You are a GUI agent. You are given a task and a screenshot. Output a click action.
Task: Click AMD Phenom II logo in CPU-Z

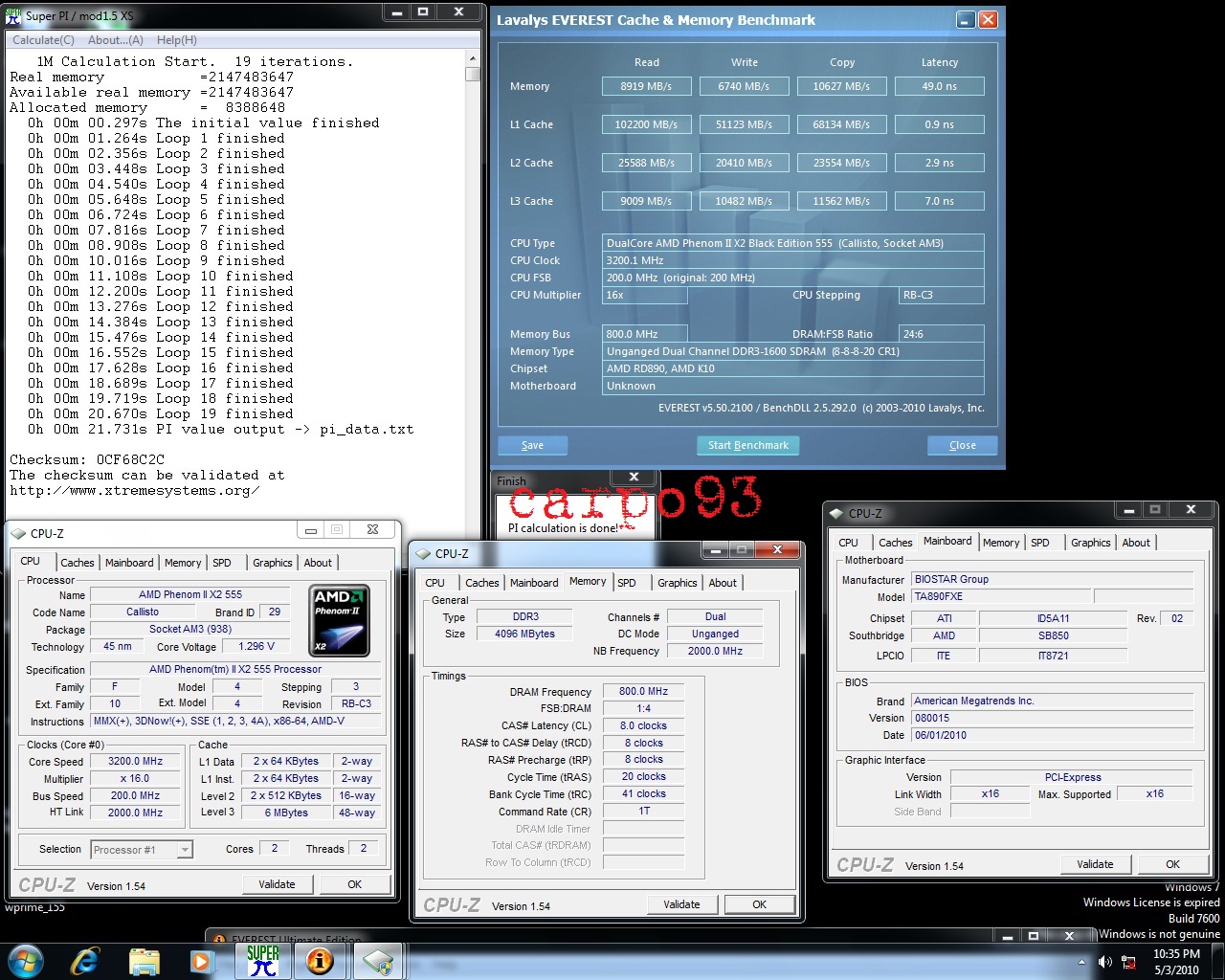340,621
